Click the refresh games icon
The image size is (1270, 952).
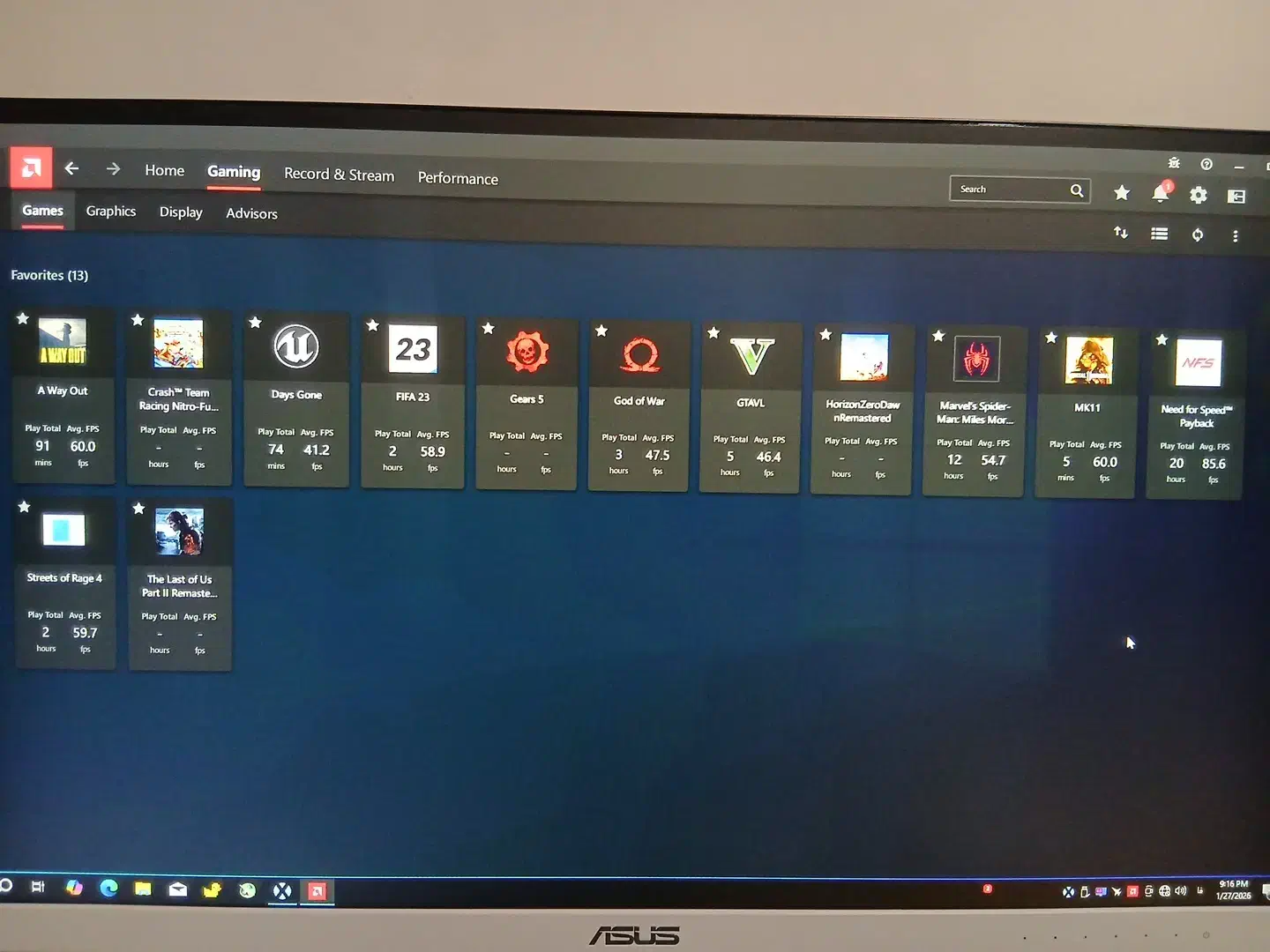1198,234
